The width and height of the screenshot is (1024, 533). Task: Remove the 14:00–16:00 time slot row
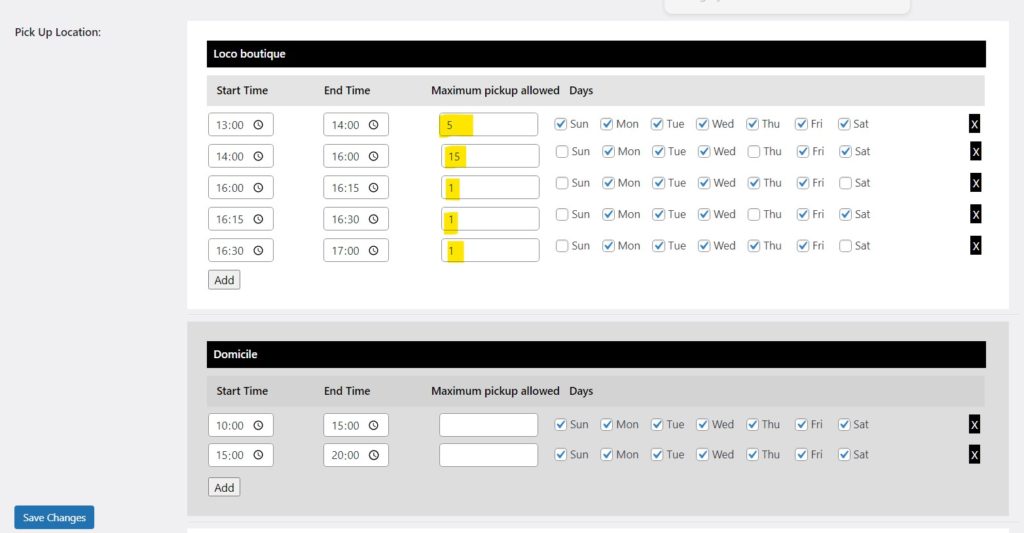[x=976, y=152]
